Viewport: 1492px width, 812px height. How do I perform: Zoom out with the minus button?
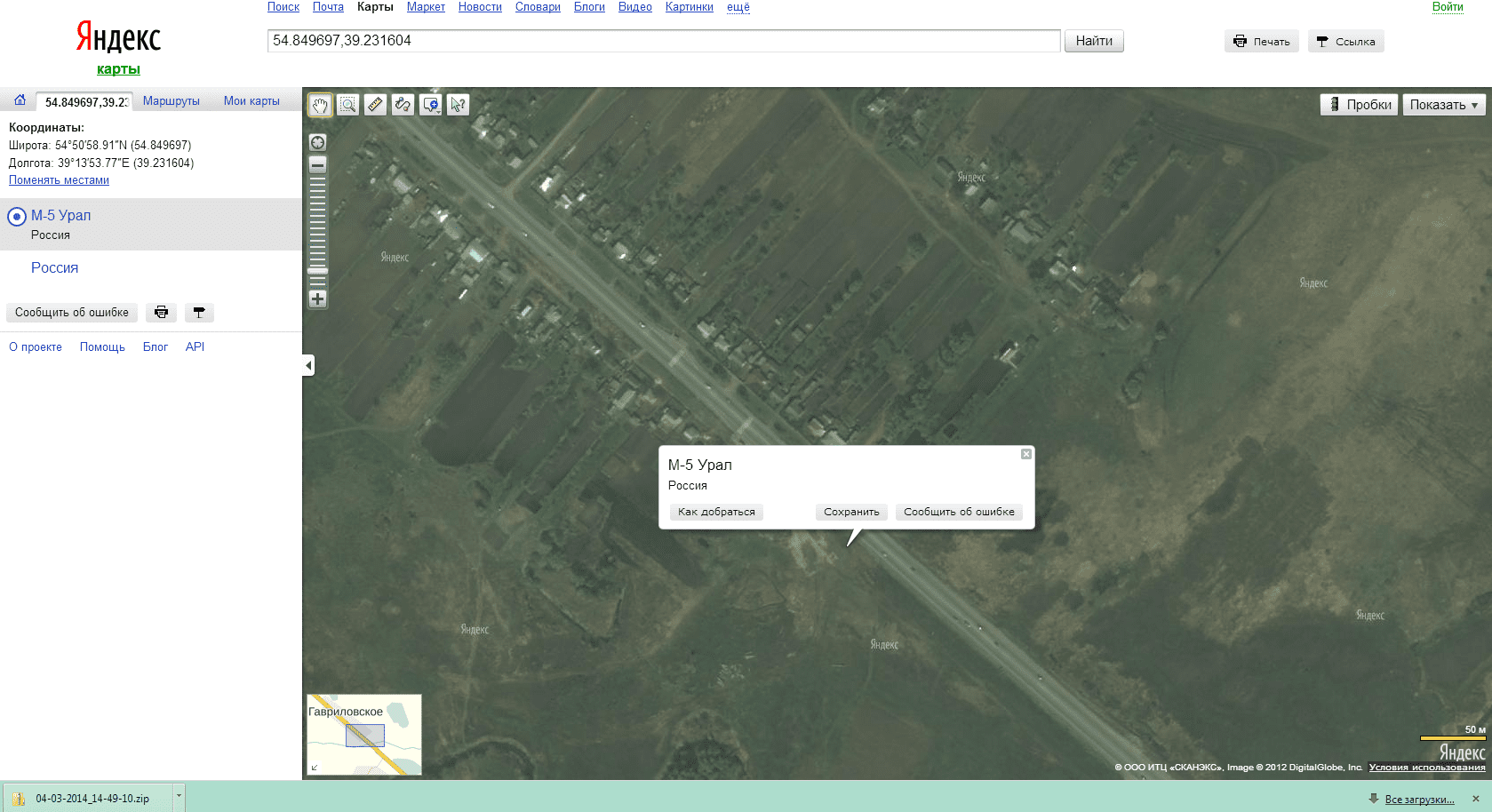pyautogui.click(x=317, y=164)
